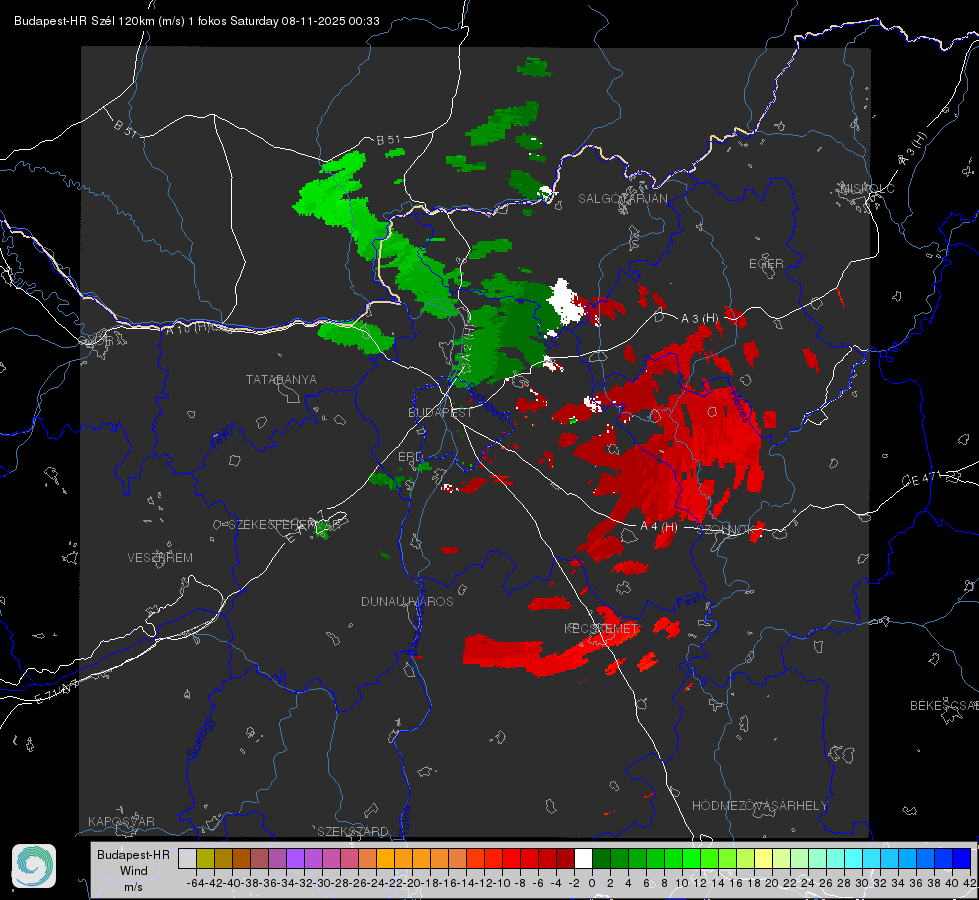Click the SZÉKESFEHÉRVÁR city label
The width and height of the screenshot is (979, 900).
[x=284, y=524]
